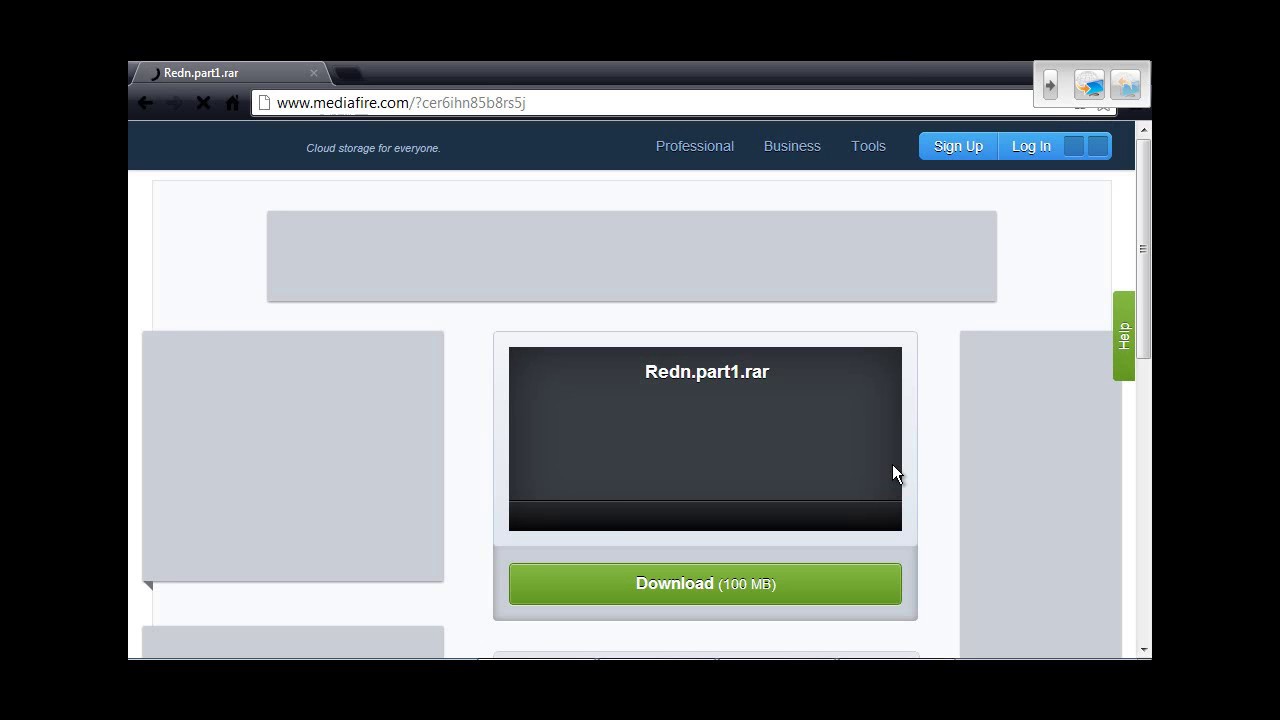
Task: Click the wide banner ad placeholder at top
Action: point(632,256)
